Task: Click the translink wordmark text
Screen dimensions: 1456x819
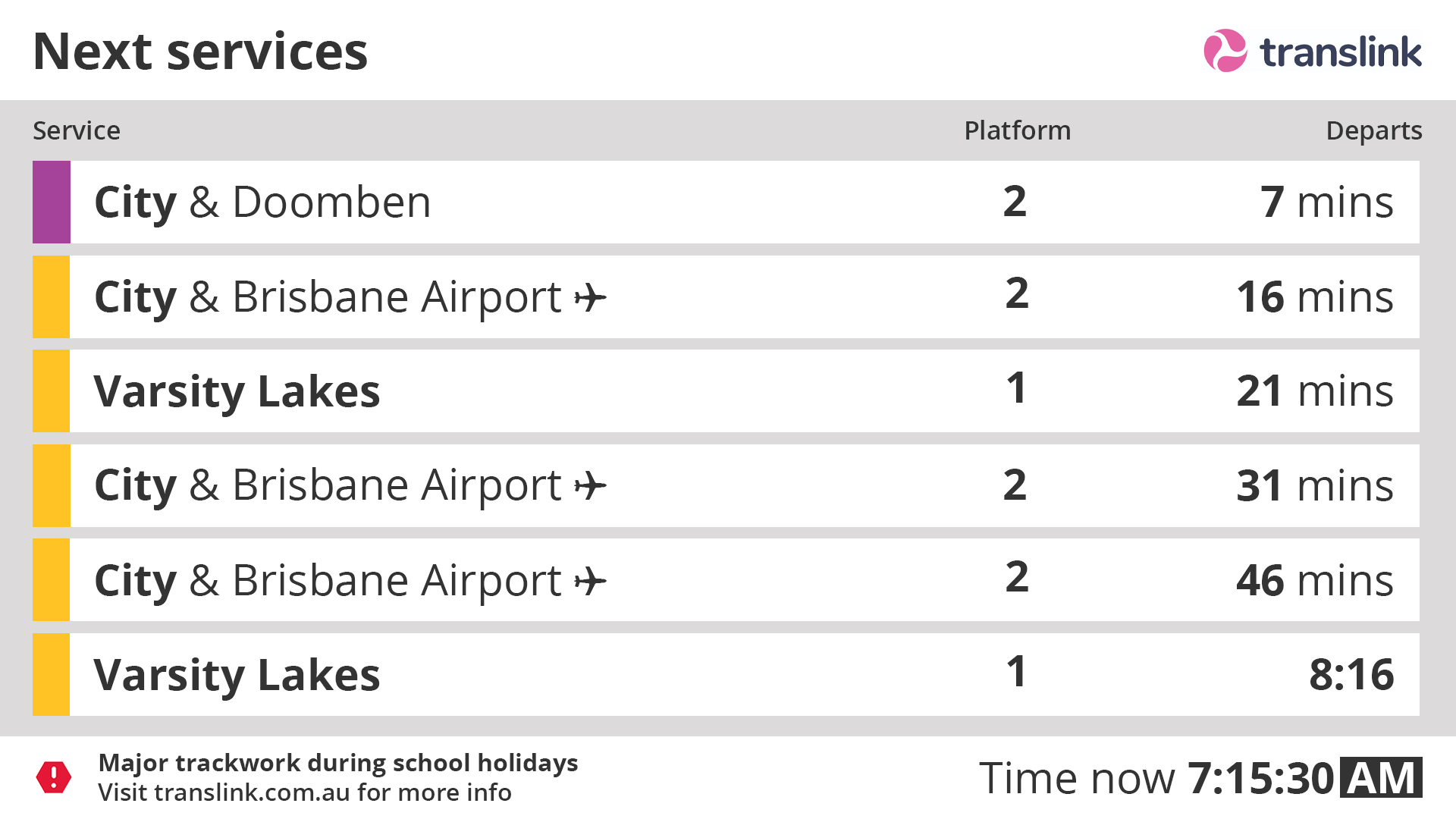Action: 1341,52
